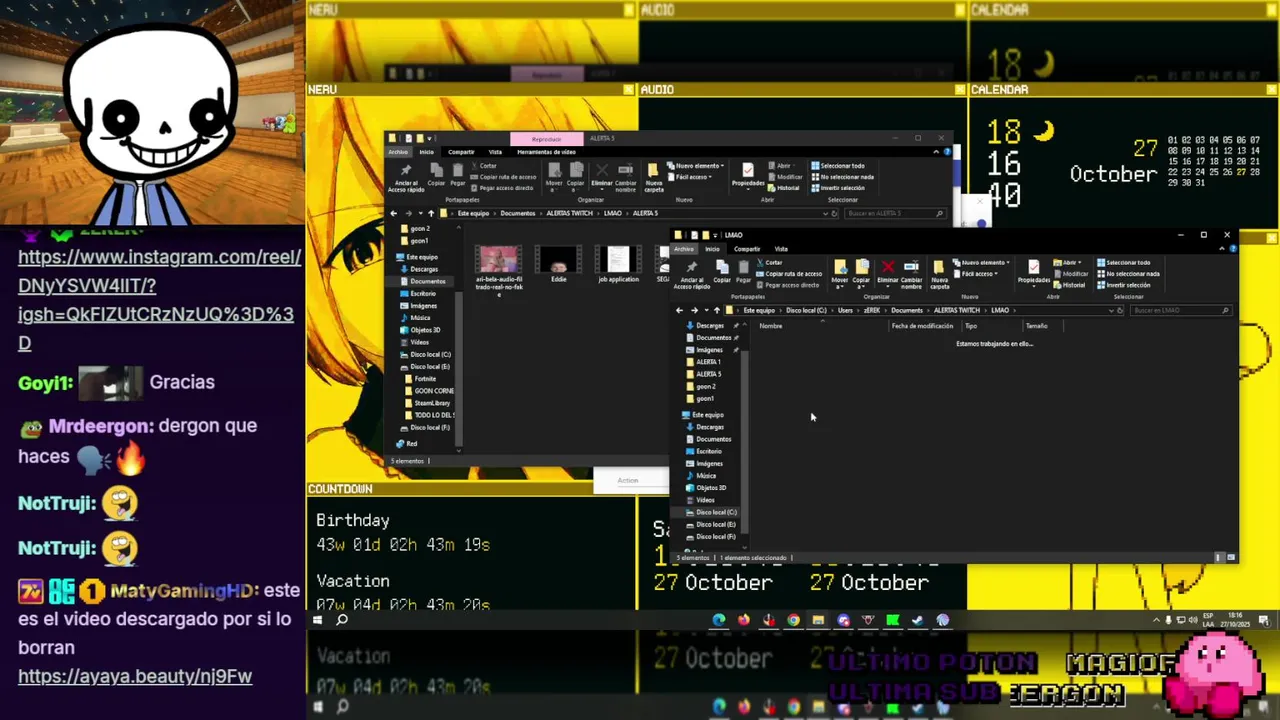Click Invertir selección in LMAO window

point(1123,285)
